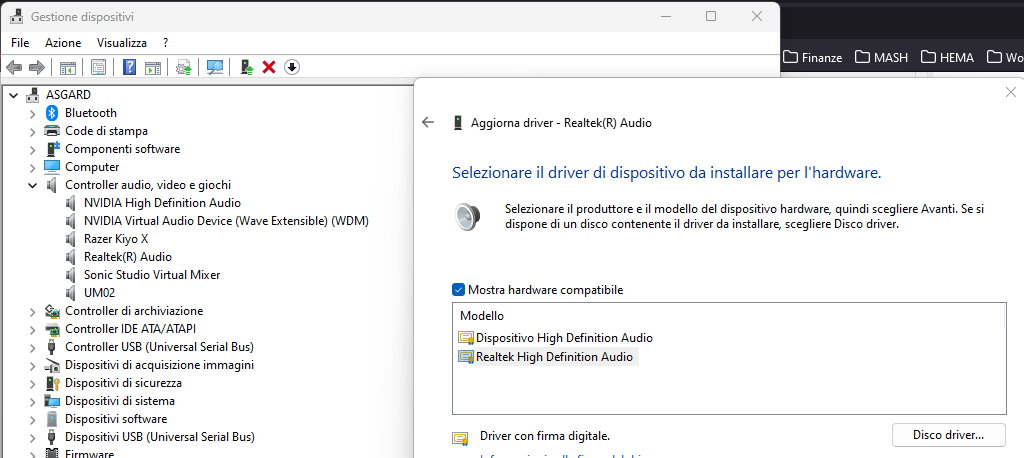The image size is (1024, 458).
Task: Click the Update driver gear toolbar icon
Action: pyautogui.click(x=184, y=67)
